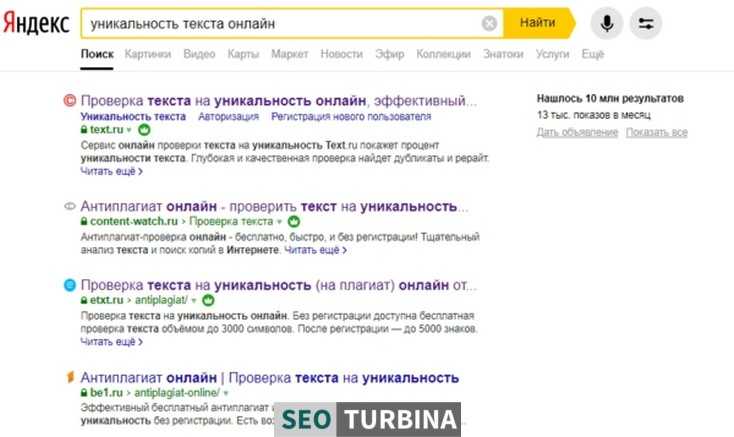Image resolution: width=734 pixels, height=437 pixels.
Task: Click antiplagiat/ breadcrumb after etxt.ru
Action: tap(161, 300)
